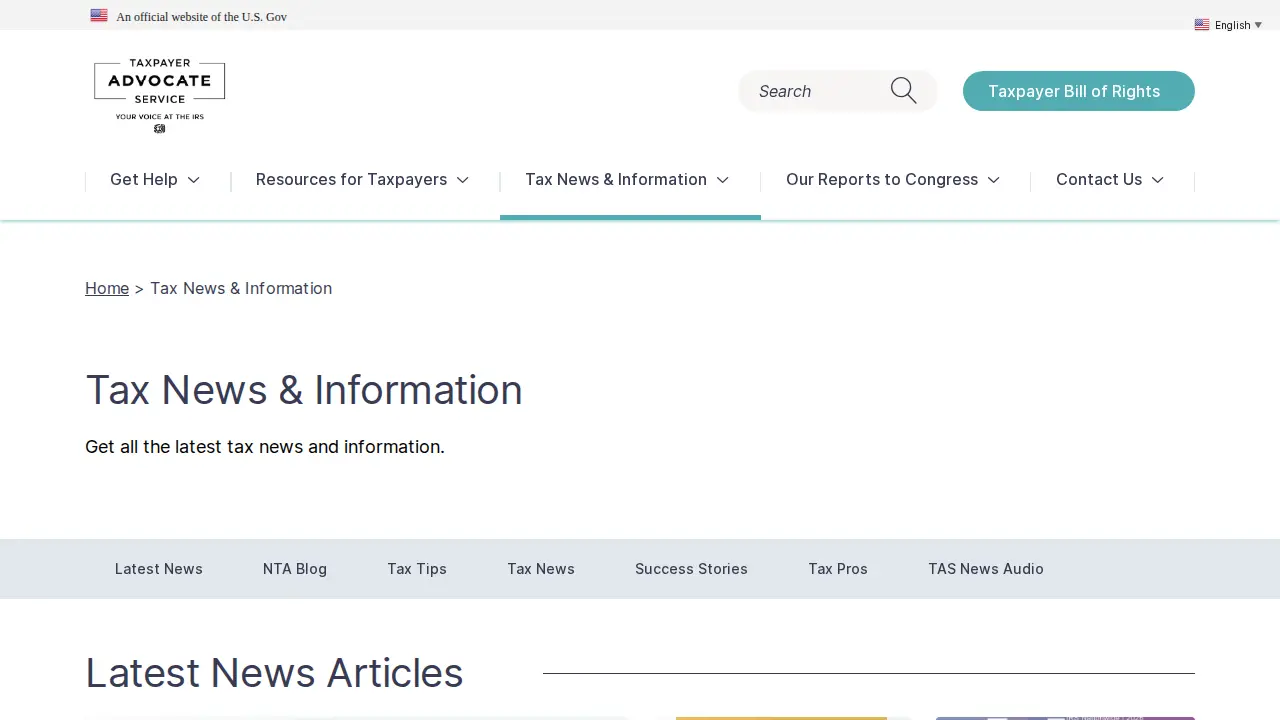Open the English language dropdown
Image resolution: width=1280 pixels, height=720 pixels.
click(x=1229, y=25)
